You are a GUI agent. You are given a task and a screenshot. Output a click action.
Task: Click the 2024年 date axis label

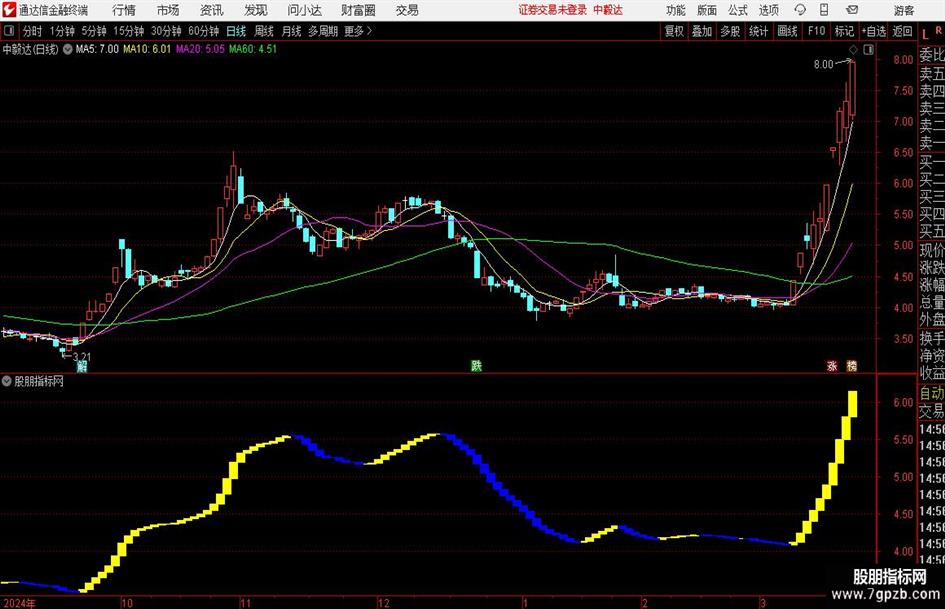click(19, 603)
